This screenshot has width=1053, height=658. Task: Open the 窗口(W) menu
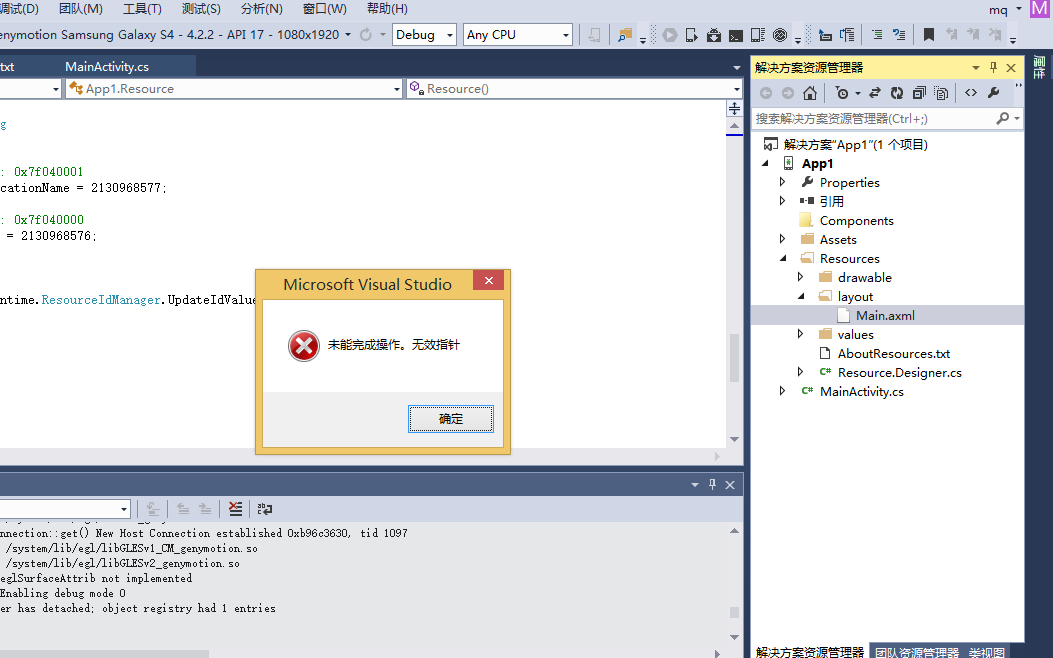click(x=325, y=9)
